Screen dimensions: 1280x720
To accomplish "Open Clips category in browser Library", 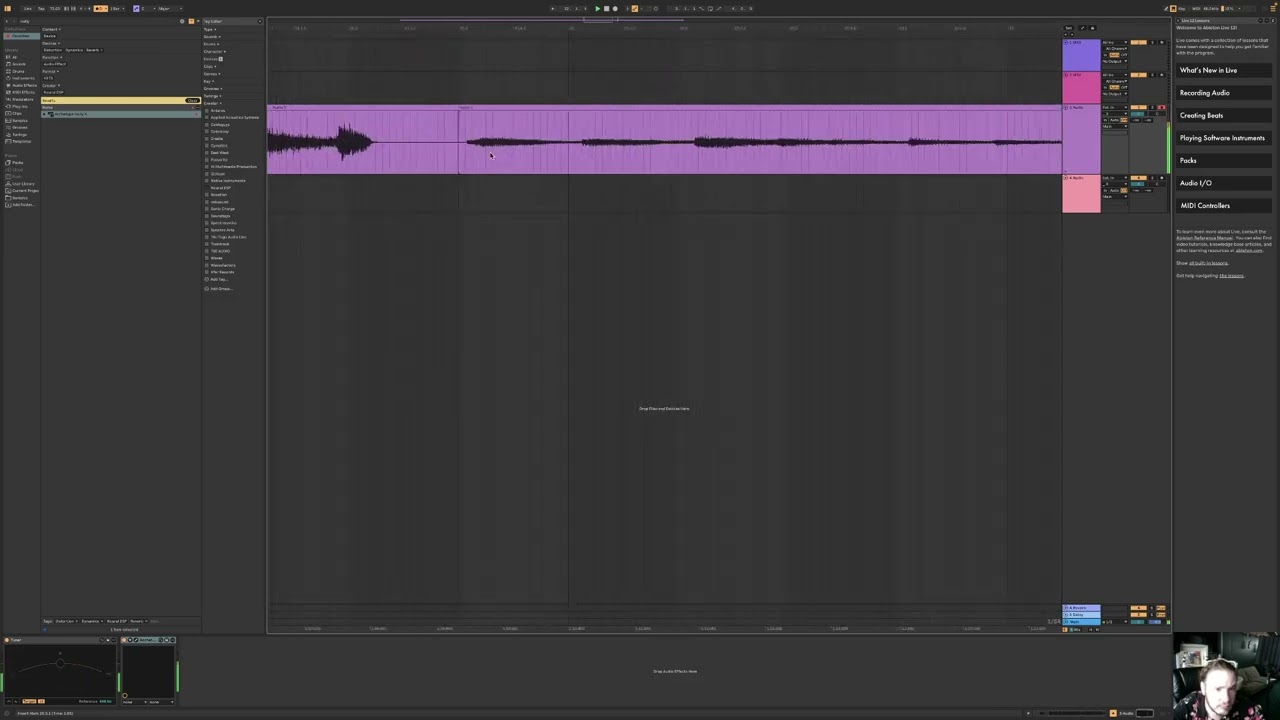I will (15, 113).
